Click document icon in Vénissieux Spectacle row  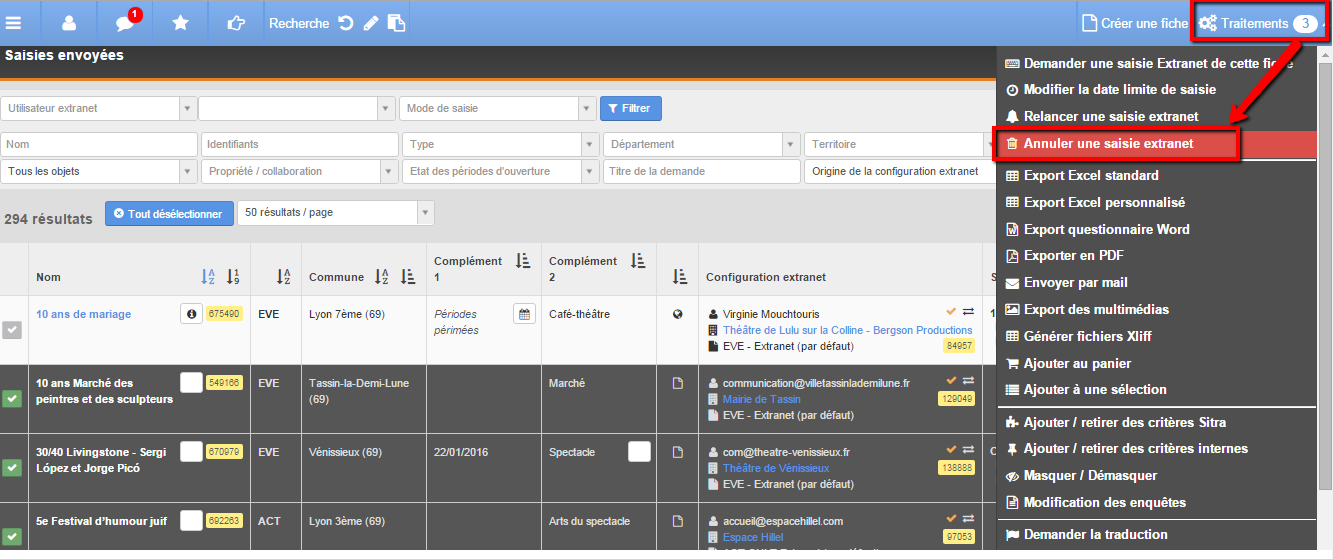tap(678, 452)
